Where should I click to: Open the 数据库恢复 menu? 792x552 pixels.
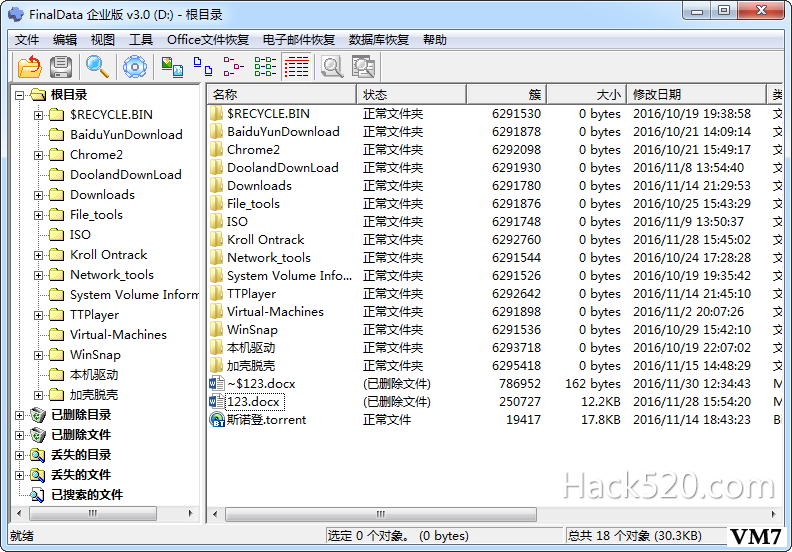(x=378, y=39)
